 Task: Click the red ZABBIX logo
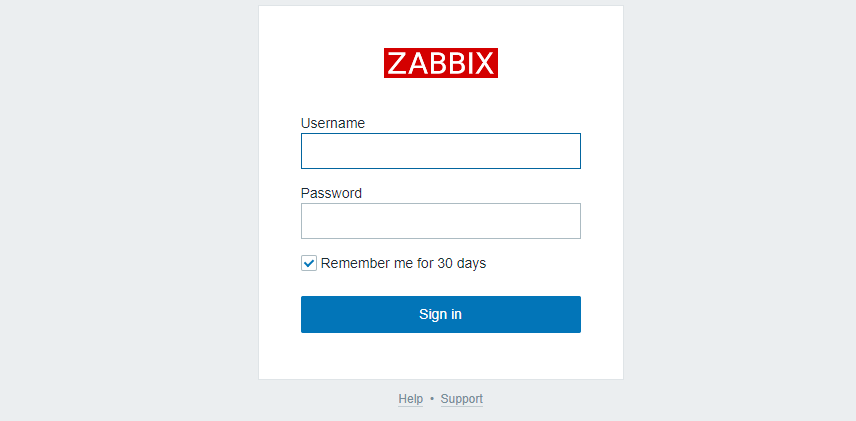point(440,63)
